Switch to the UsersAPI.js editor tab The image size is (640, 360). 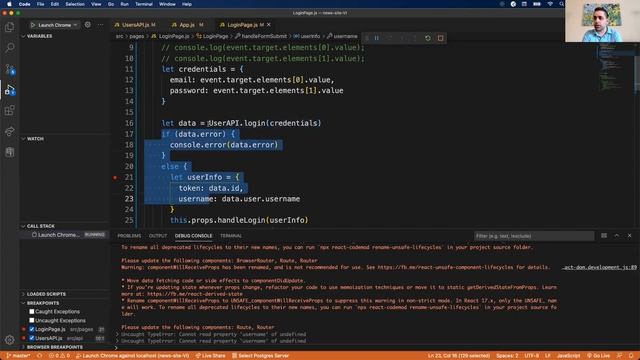pyautogui.click(x=135, y=25)
